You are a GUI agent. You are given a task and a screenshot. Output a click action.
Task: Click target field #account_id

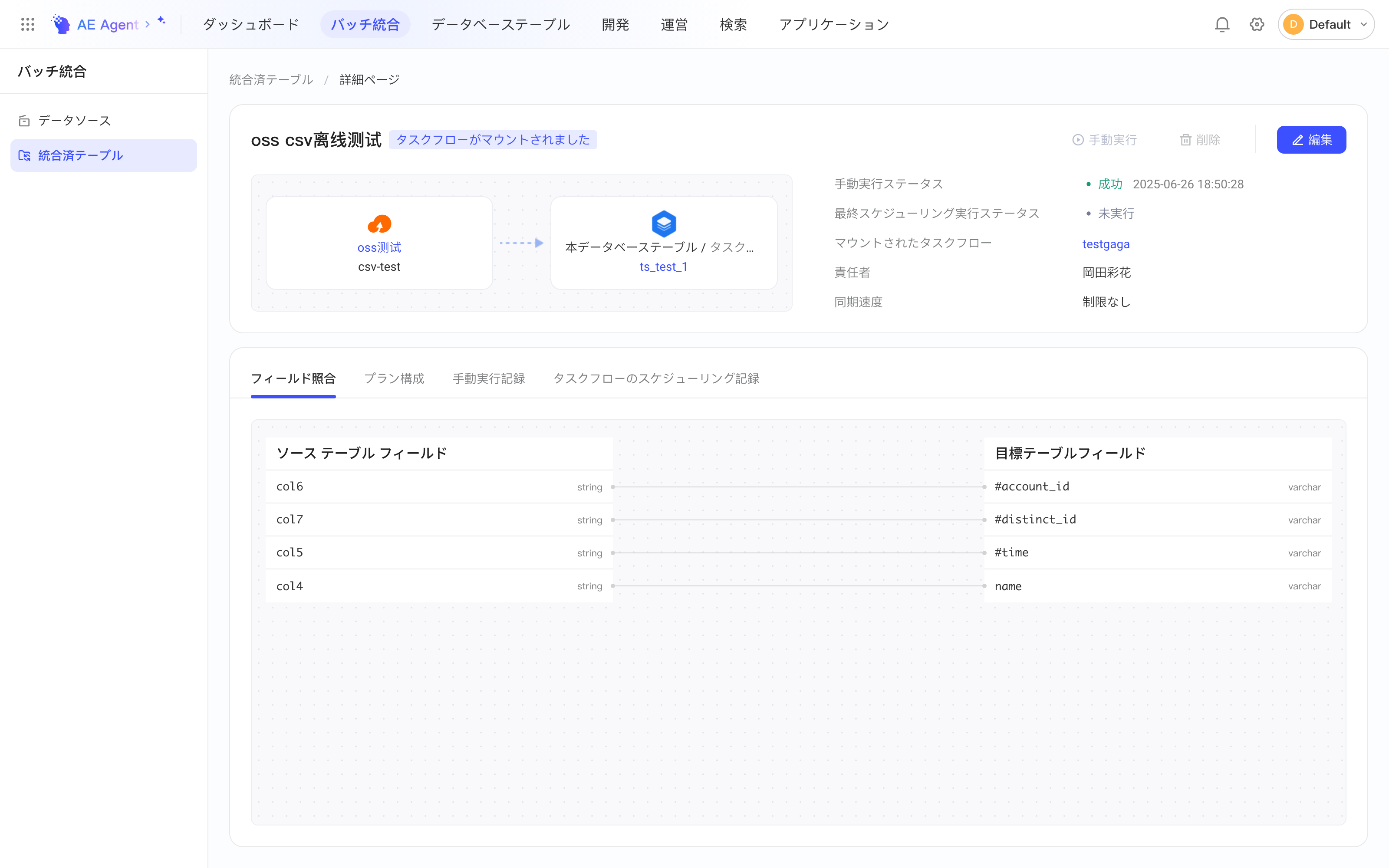pos(1158,487)
